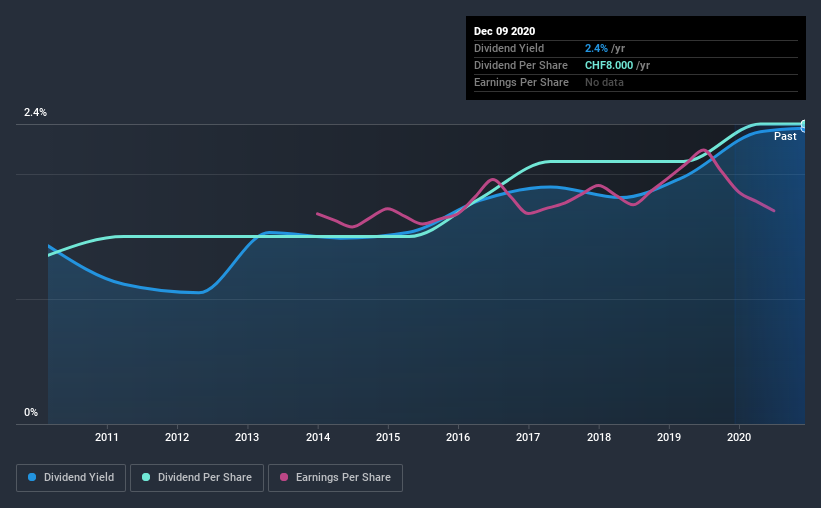Click the pink Earnings Per Share legend dot
The width and height of the screenshot is (821, 508).
284,477
